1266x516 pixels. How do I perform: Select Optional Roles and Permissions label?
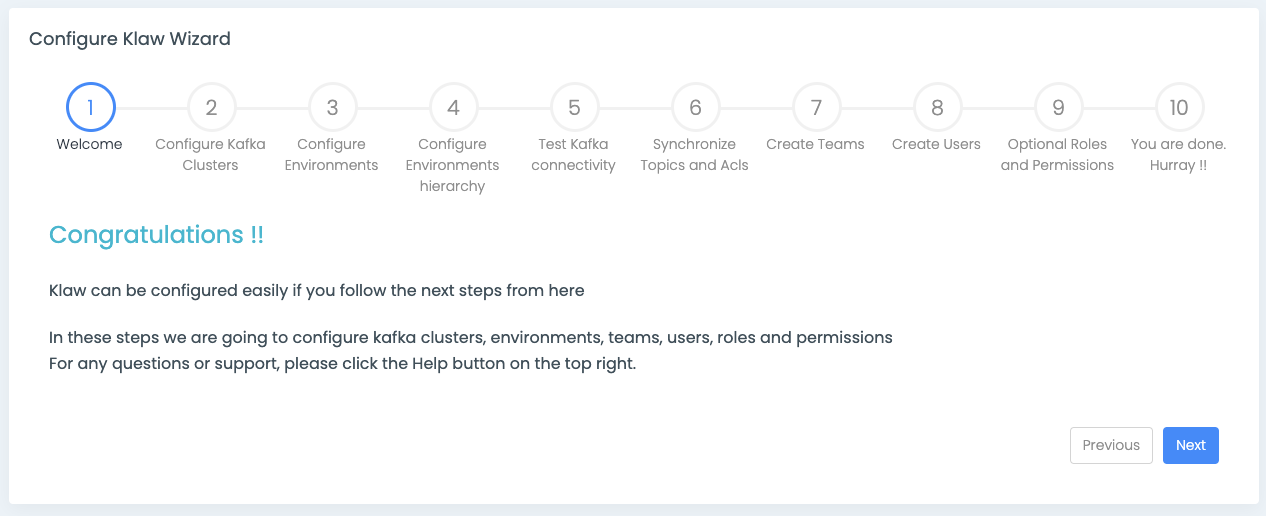tap(1058, 155)
